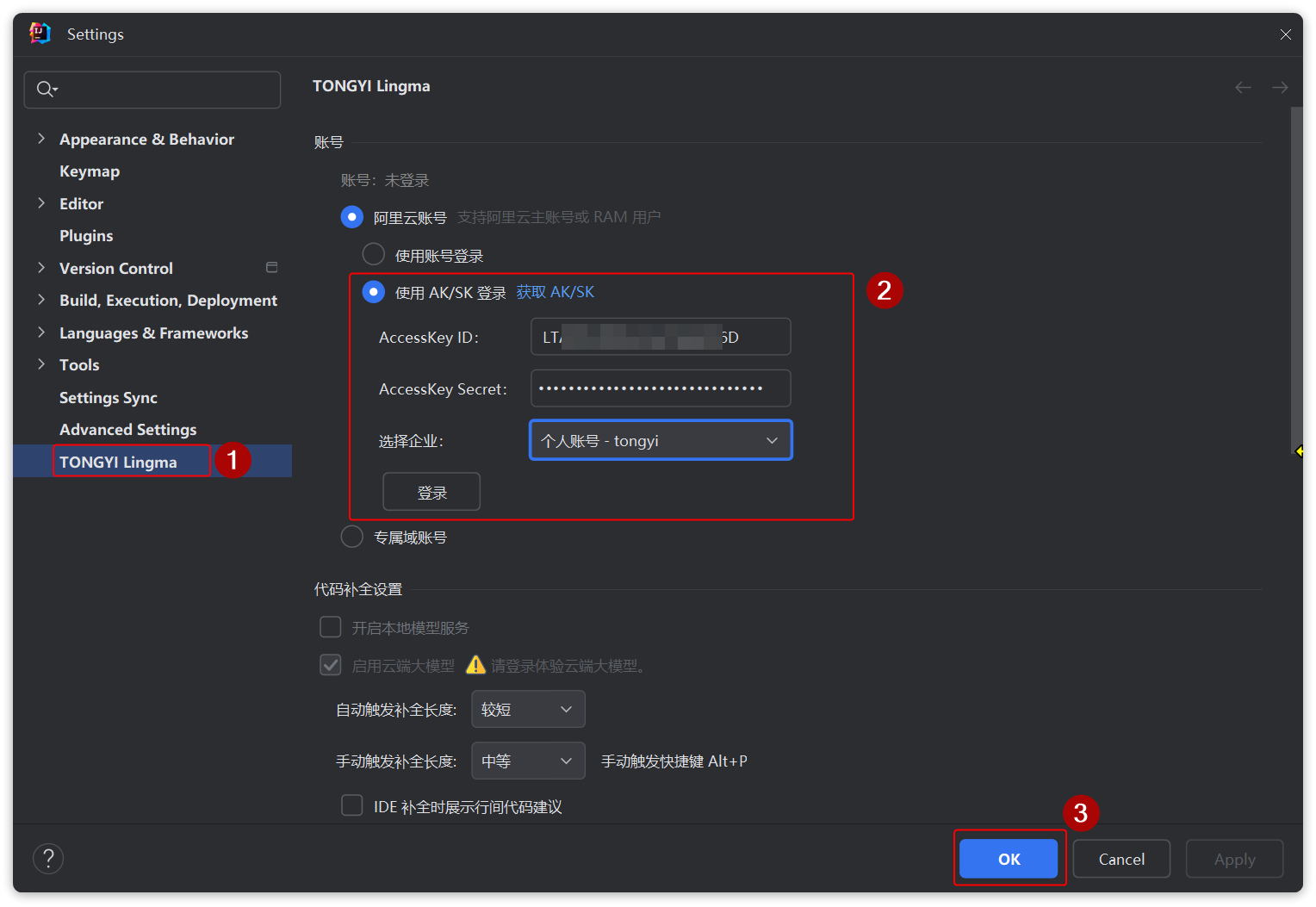Click the warning icon beside cloud model
Image resolution: width=1316 pixels, height=907 pixels.
click(x=475, y=665)
